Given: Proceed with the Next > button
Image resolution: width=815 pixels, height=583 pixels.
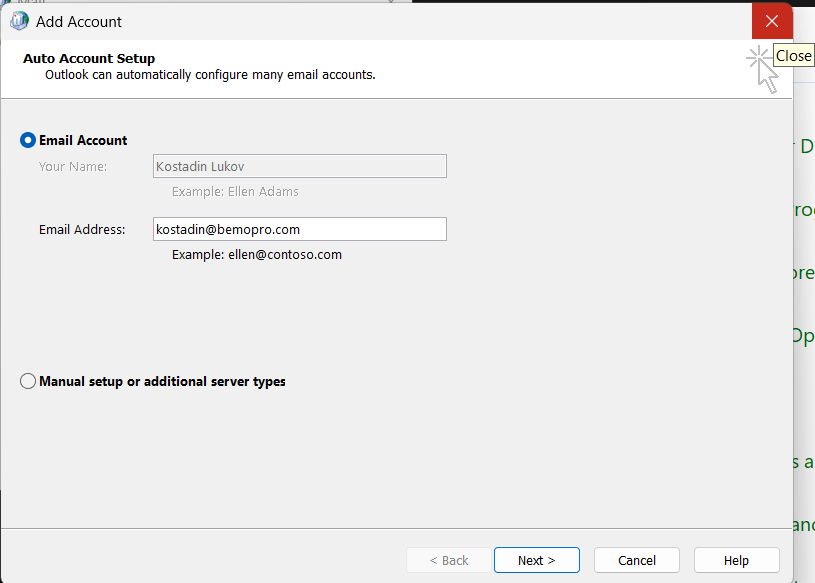Looking at the screenshot, I should pyautogui.click(x=536, y=560).
